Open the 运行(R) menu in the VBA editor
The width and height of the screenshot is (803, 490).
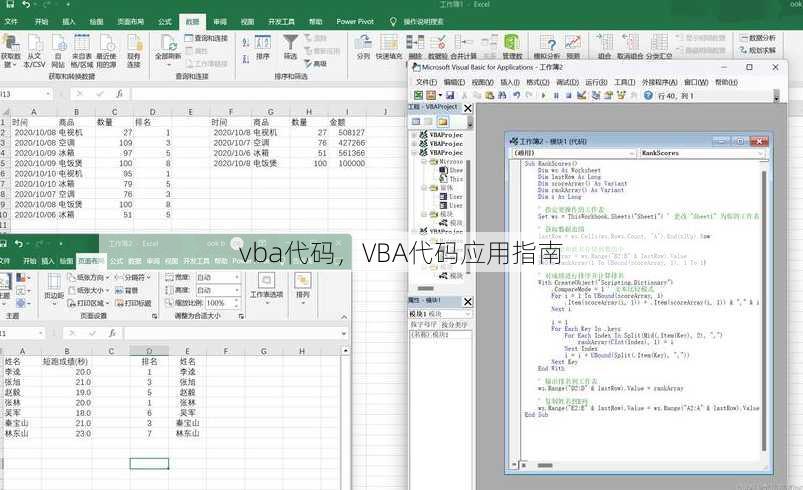coord(596,82)
